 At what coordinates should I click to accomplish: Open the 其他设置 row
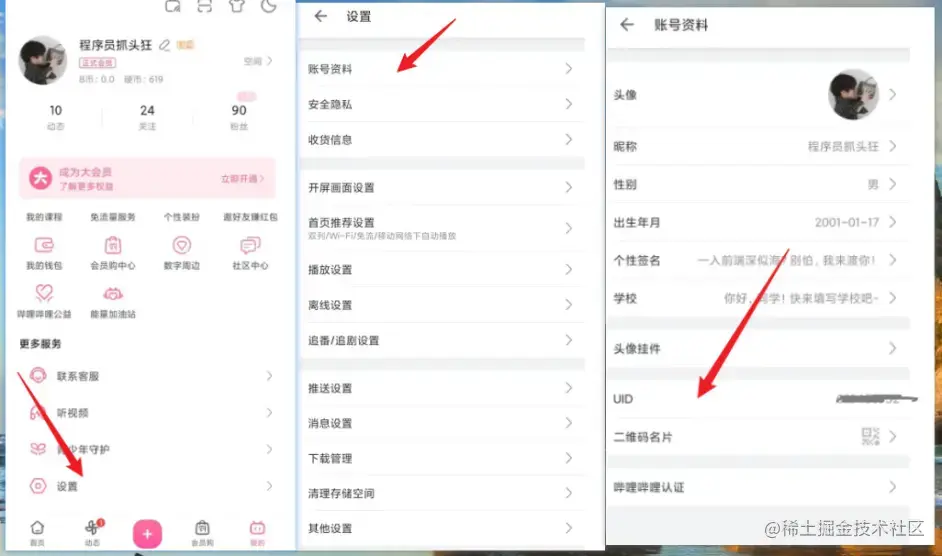[x=442, y=528]
